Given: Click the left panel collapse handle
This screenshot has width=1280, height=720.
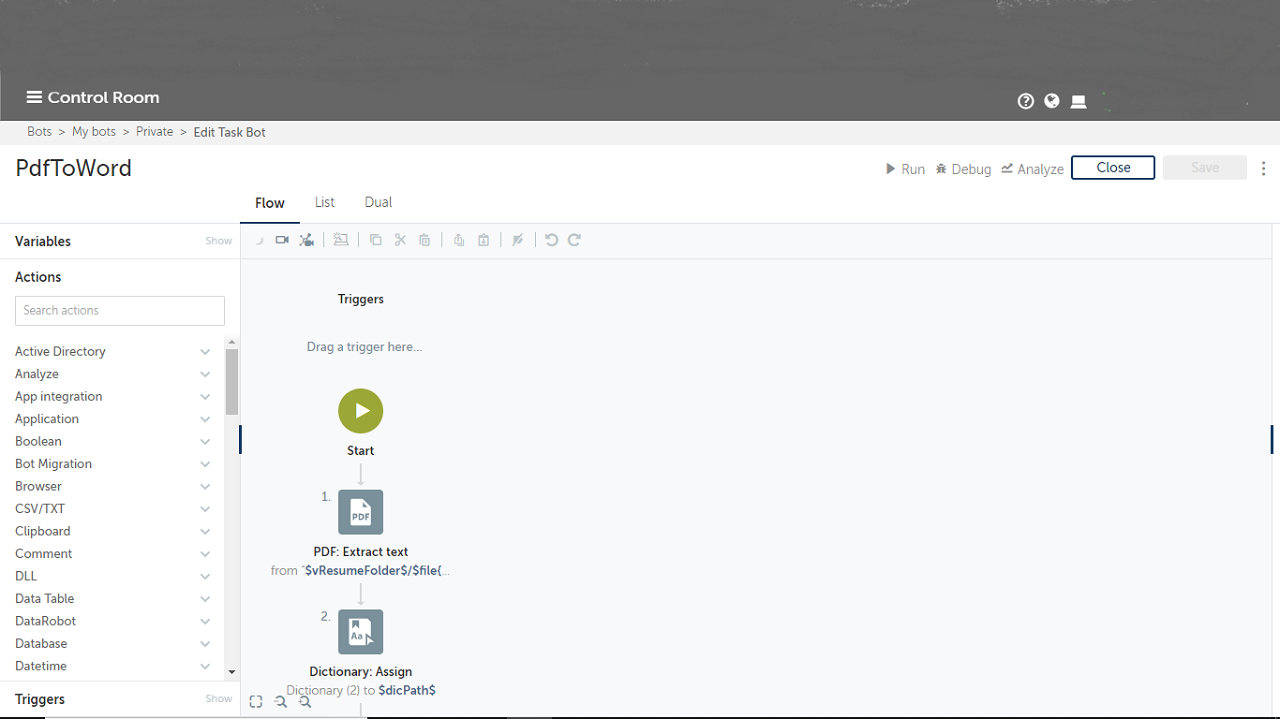Looking at the screenshot, I should click(x=241, y=439).
